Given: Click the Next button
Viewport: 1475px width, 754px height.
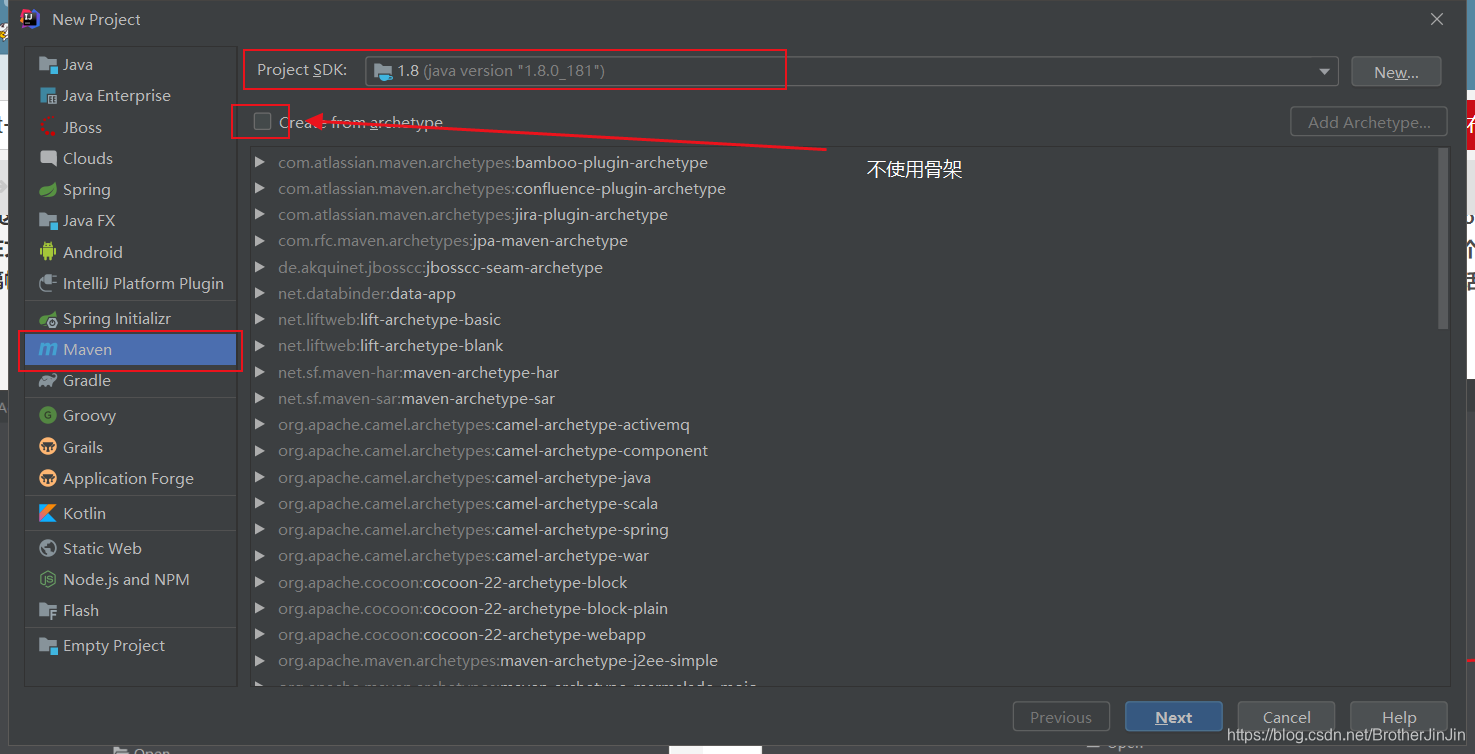Looking at the screenshot, I should point(1174,717).
